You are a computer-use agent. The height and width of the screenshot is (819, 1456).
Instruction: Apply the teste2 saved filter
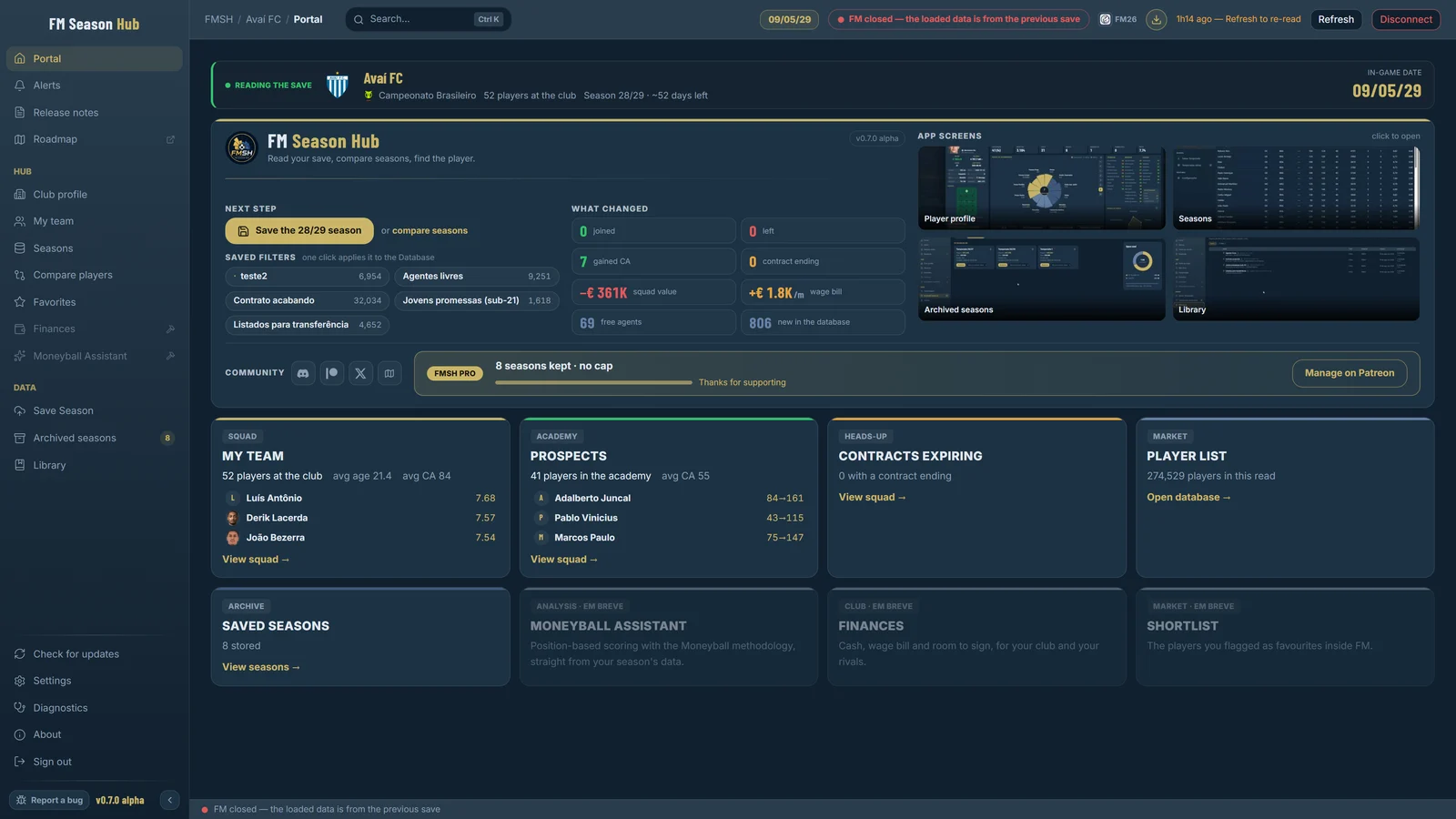pos(308,277)
